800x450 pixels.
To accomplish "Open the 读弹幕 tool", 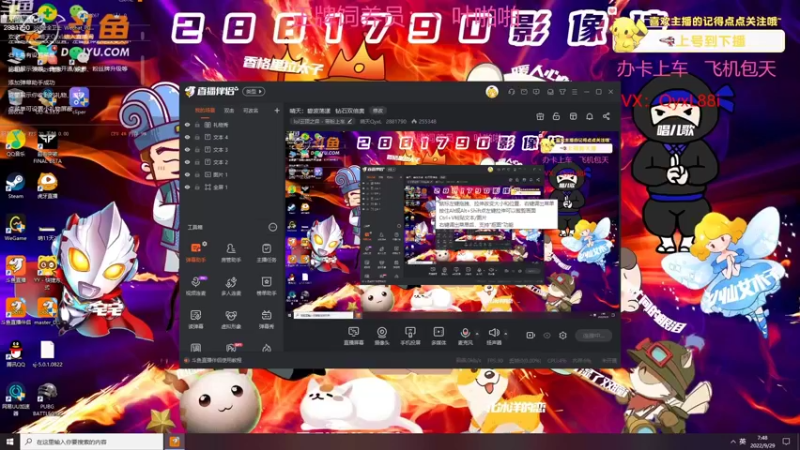I will tap(195, 319).
